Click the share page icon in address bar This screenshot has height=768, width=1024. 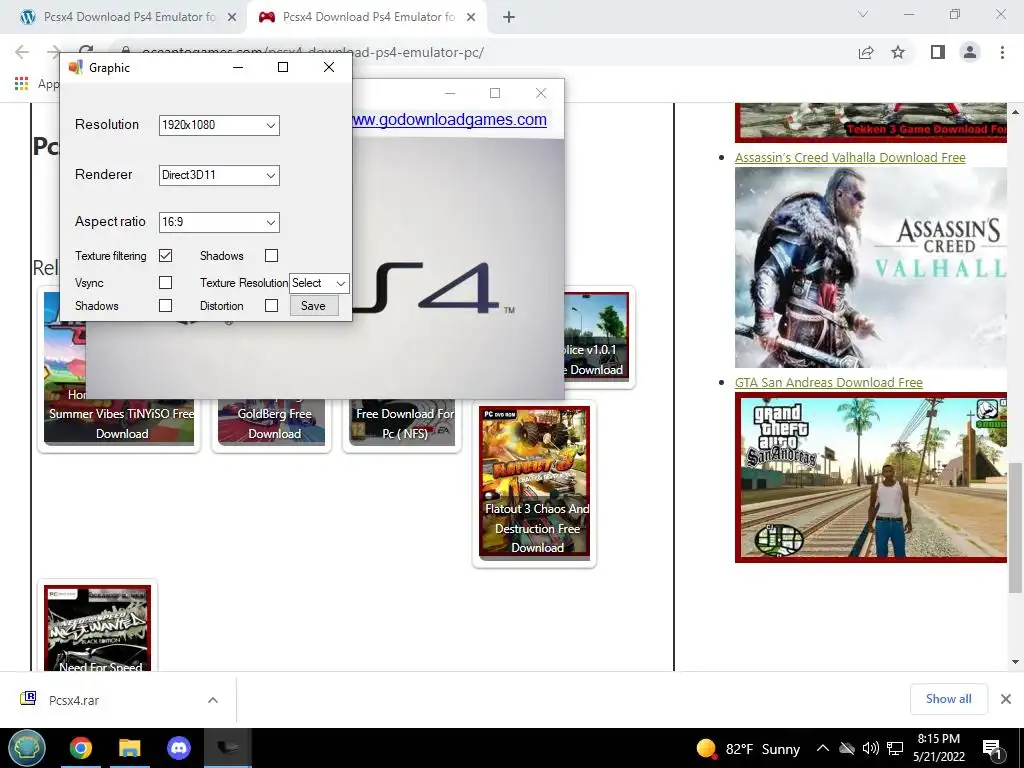tap(866, 53)
